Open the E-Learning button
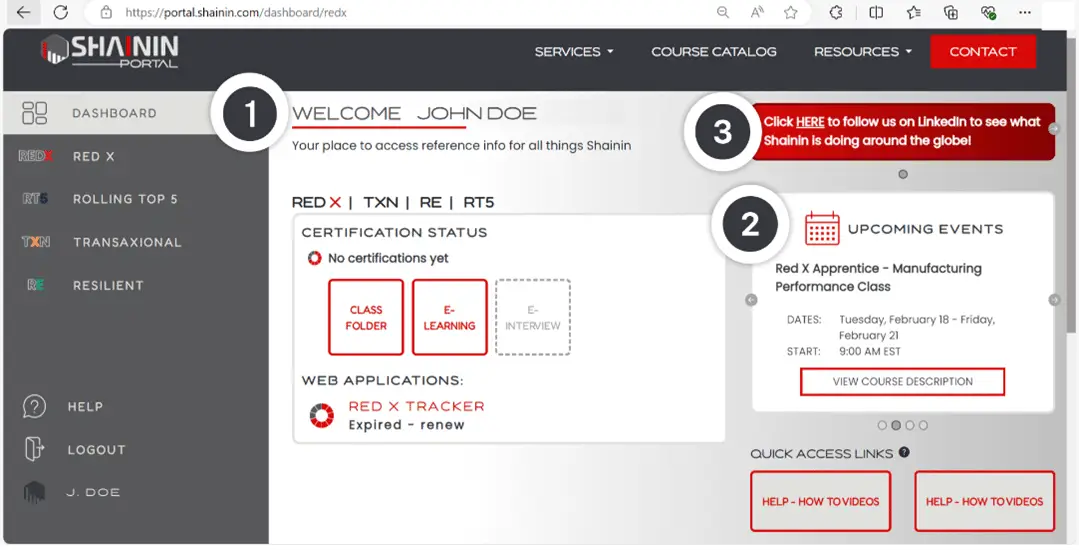This screenshot has height=550, width=1079. (x=449, y=317)
